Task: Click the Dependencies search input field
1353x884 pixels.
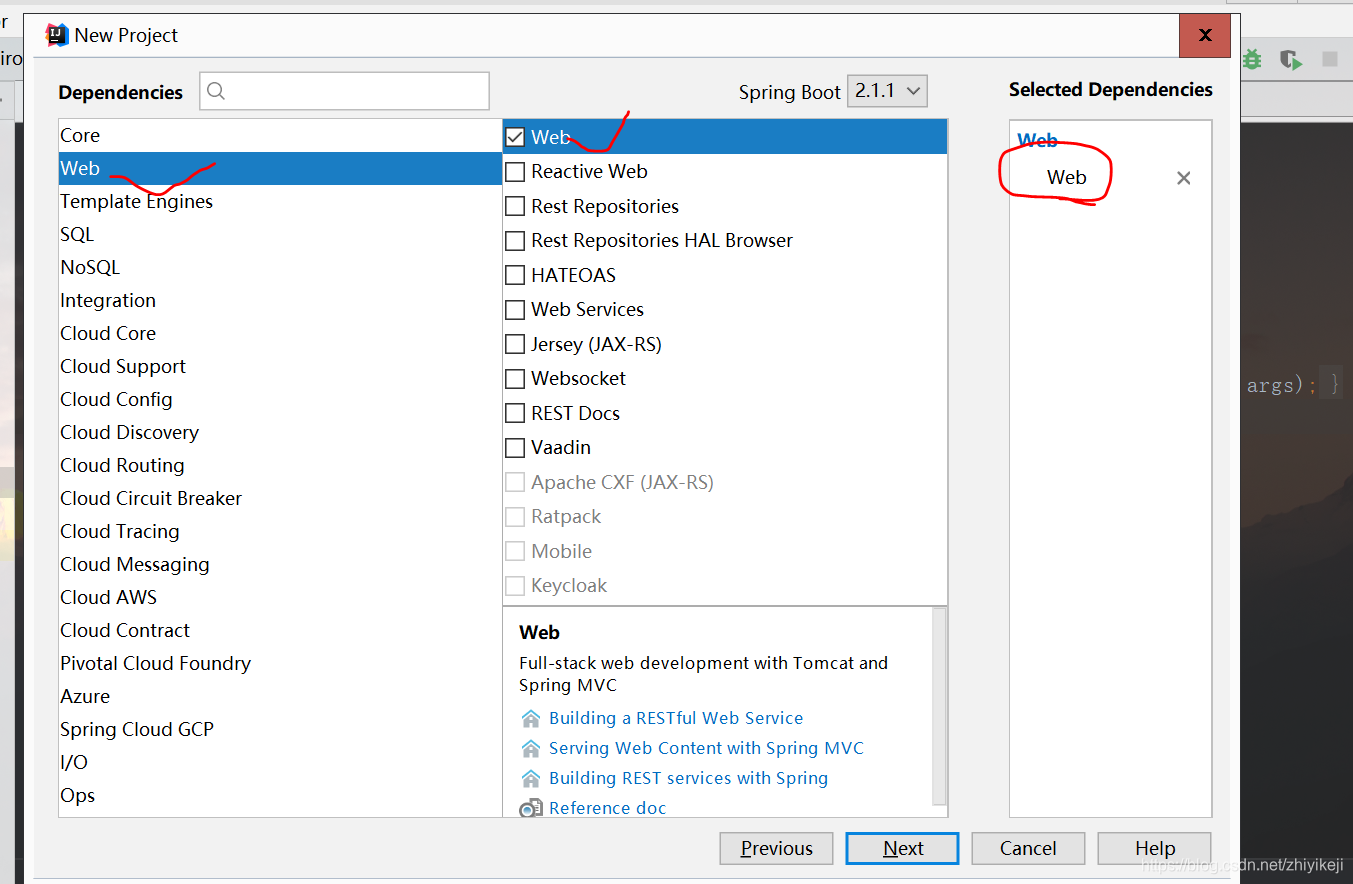Action: (x=344, y=91)
